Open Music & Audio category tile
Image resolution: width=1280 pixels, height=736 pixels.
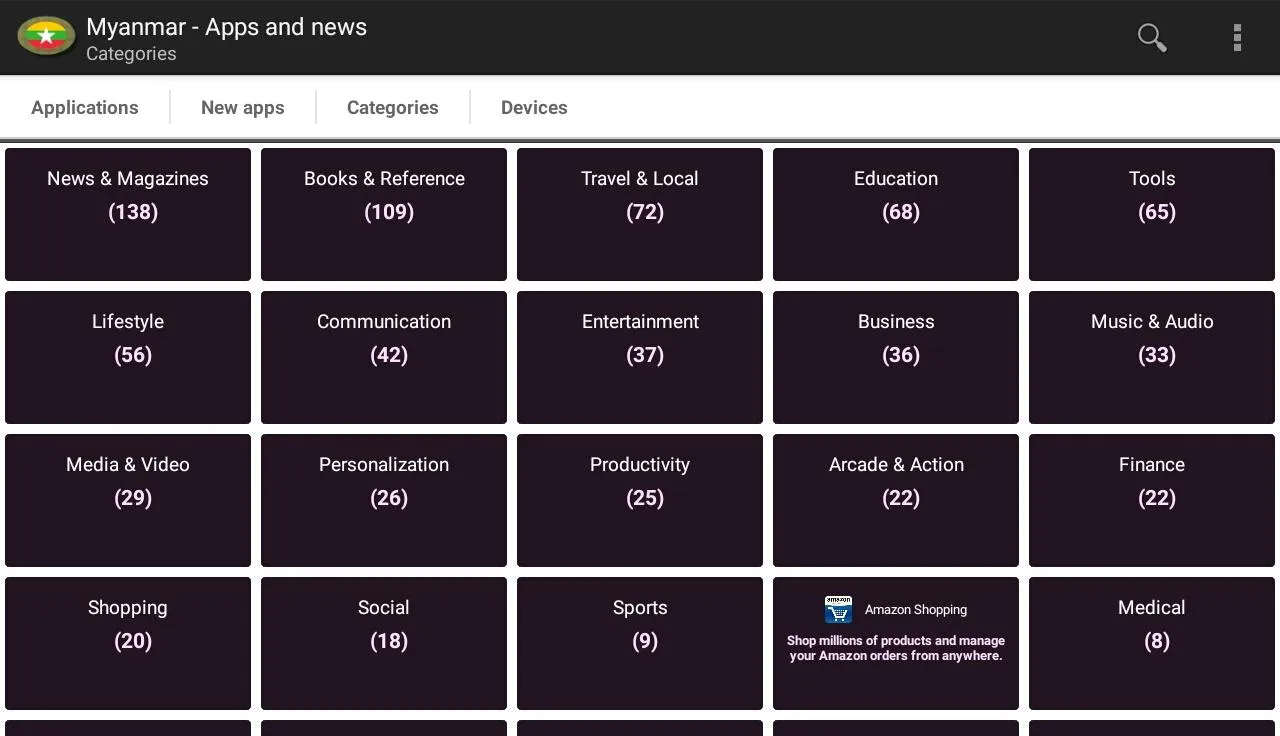click(1152, 357)
